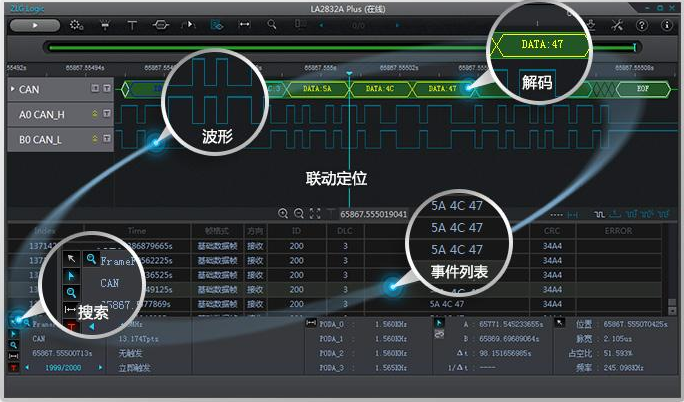Image resolution: width=684 pixels, height=402 pixels.
Task: Click the dotted line icon above table
Action: pos(556,215)
